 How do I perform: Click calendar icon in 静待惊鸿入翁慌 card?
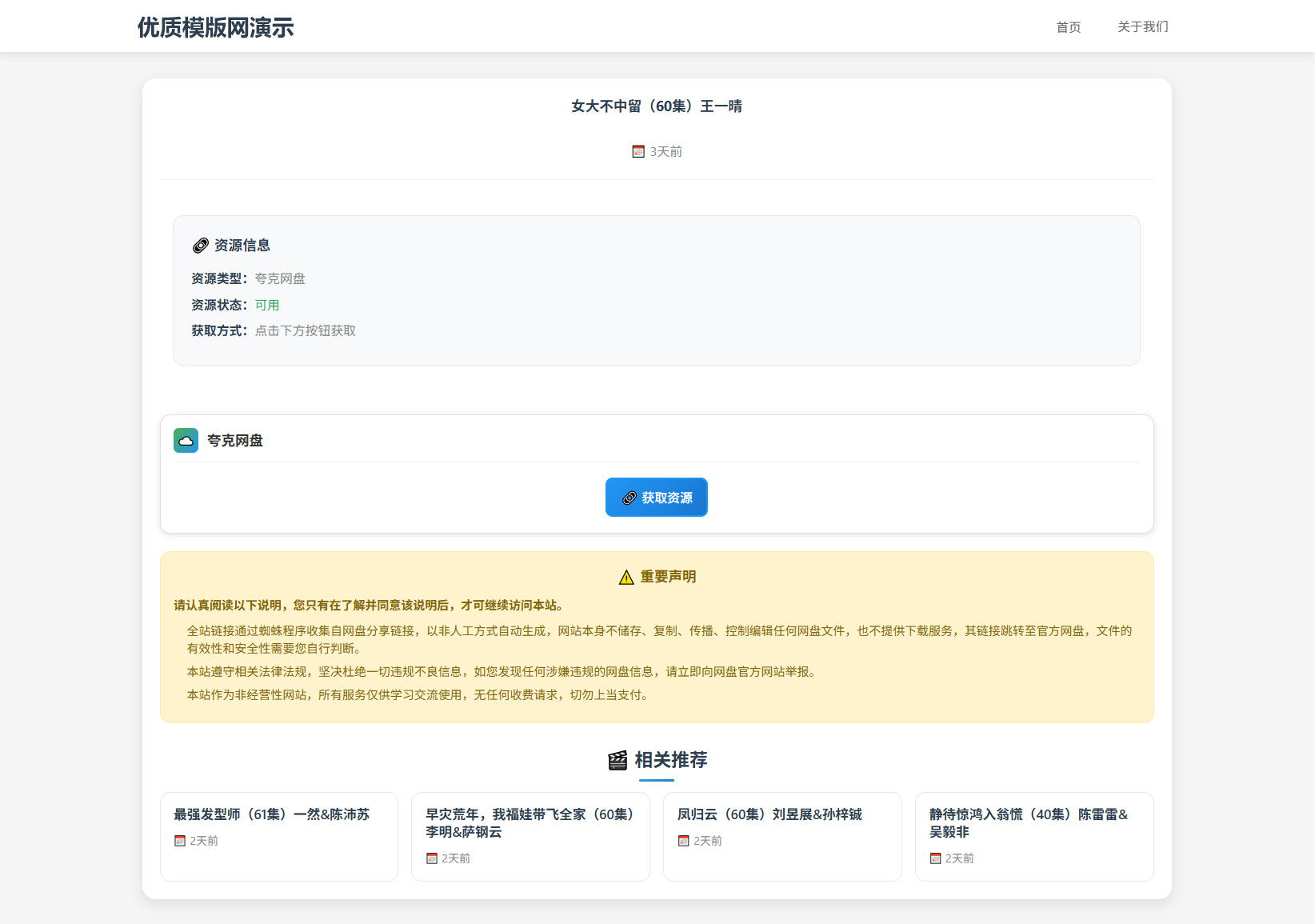[935, 858]
